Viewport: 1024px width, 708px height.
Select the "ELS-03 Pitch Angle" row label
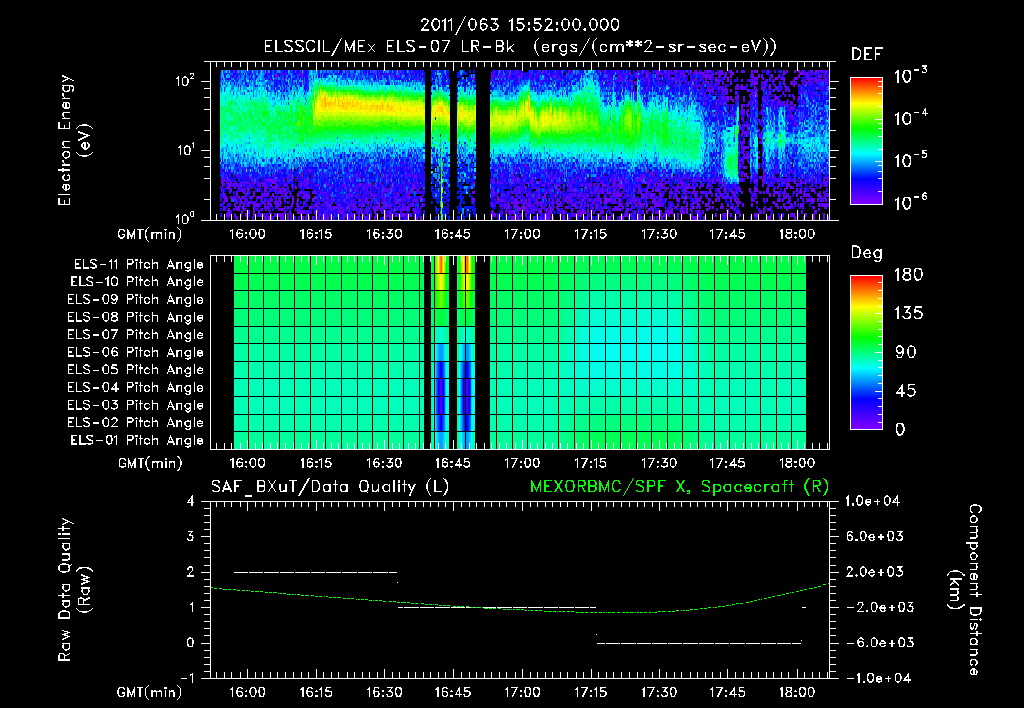point(136,406)
